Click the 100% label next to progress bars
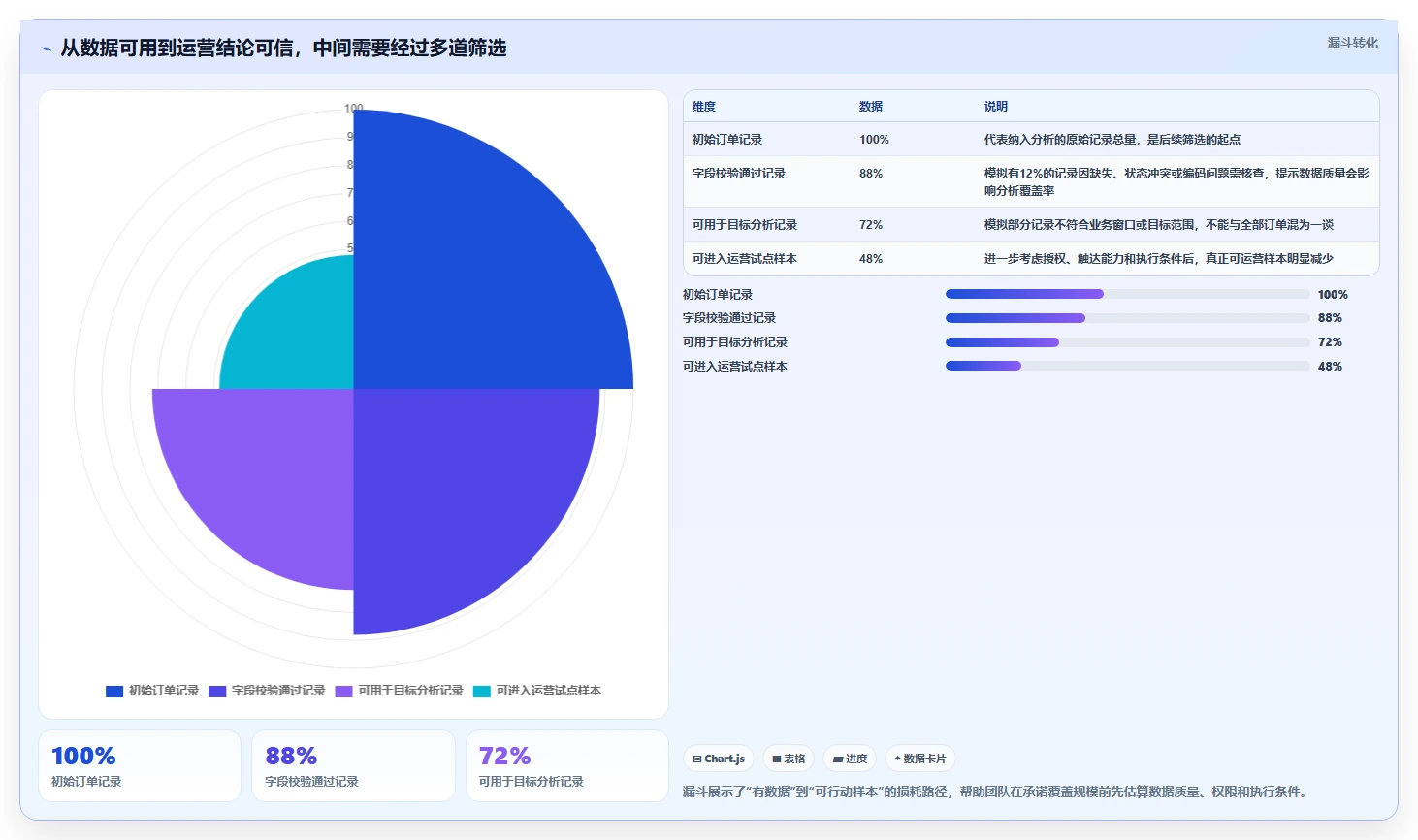Image resolution: width=1418 pixels, height=840 pixels. tap(1333, 295)
